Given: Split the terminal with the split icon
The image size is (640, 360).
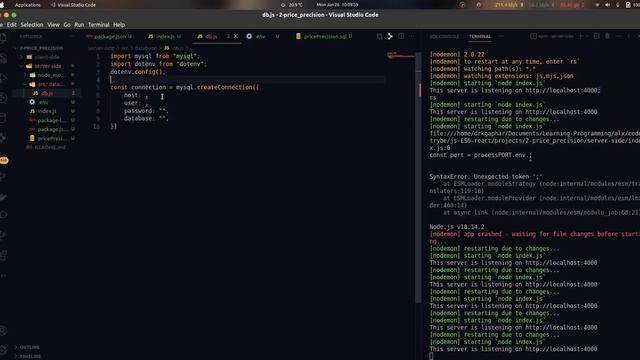Looking at the screenshot, I should point(596,36).
